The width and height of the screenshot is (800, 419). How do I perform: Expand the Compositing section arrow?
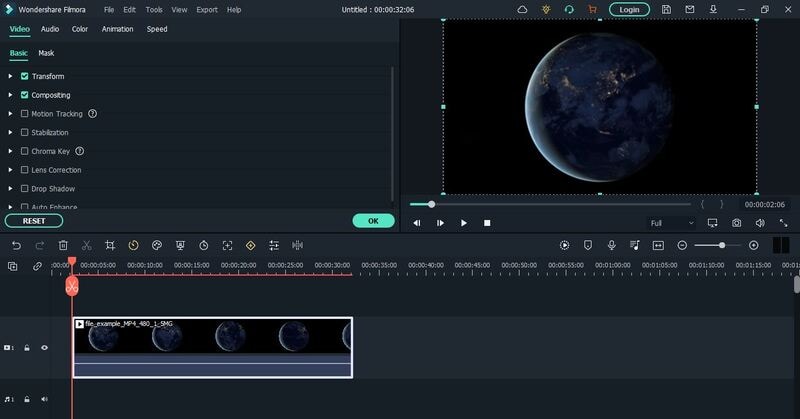click(x=10, y=95)
